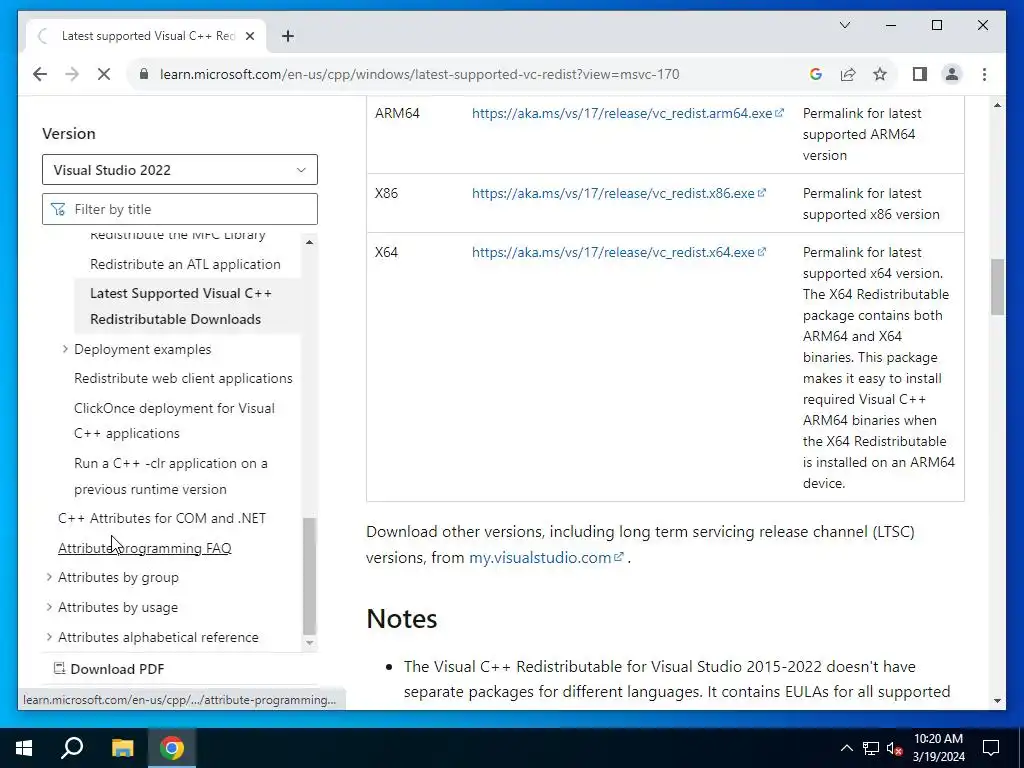Open the taskbar clock and date
The height and width of the screenshot is (768, 1024).
tap(938, 748)
